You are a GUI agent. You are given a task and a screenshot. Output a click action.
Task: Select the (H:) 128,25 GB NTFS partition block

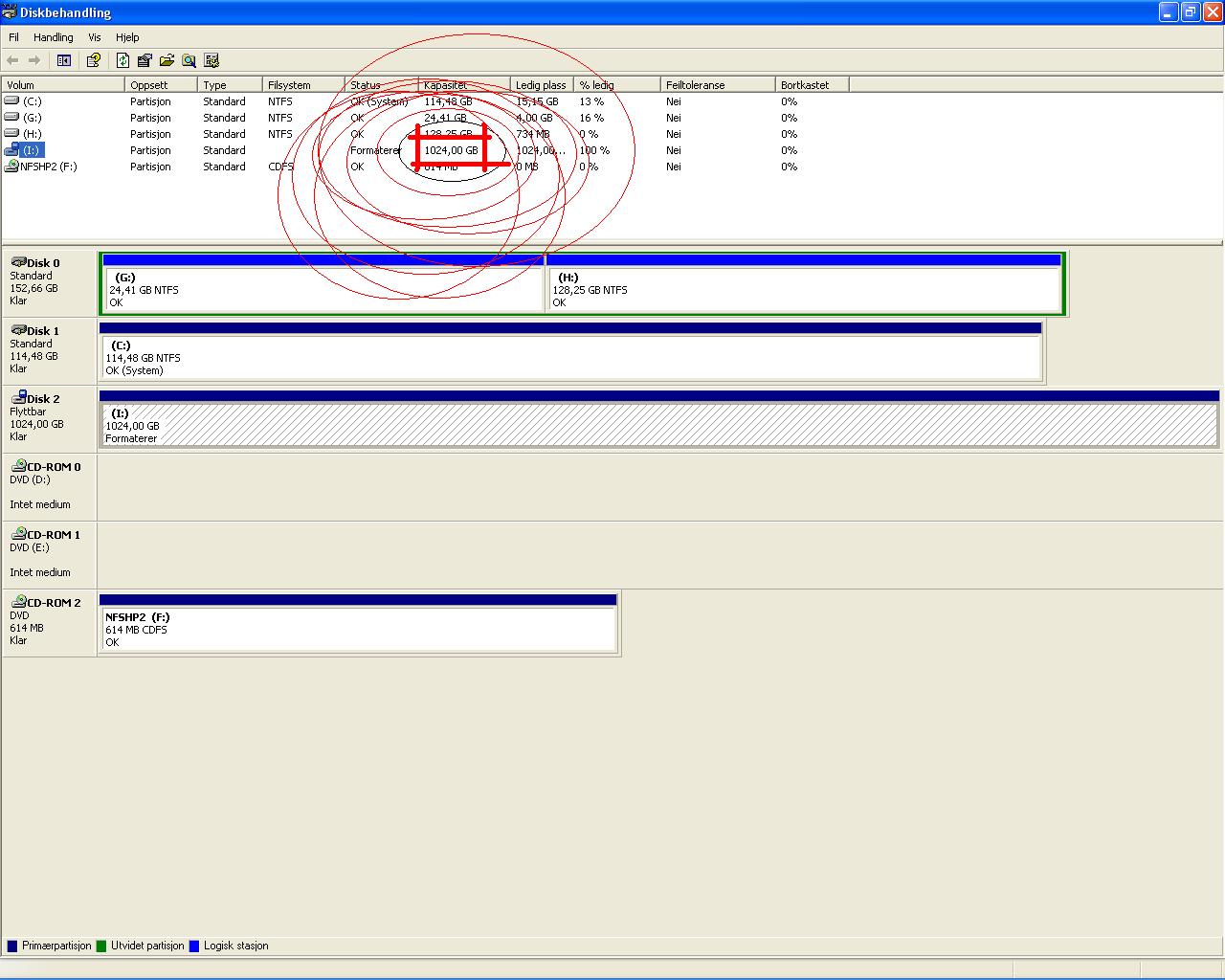pos(805,283)
